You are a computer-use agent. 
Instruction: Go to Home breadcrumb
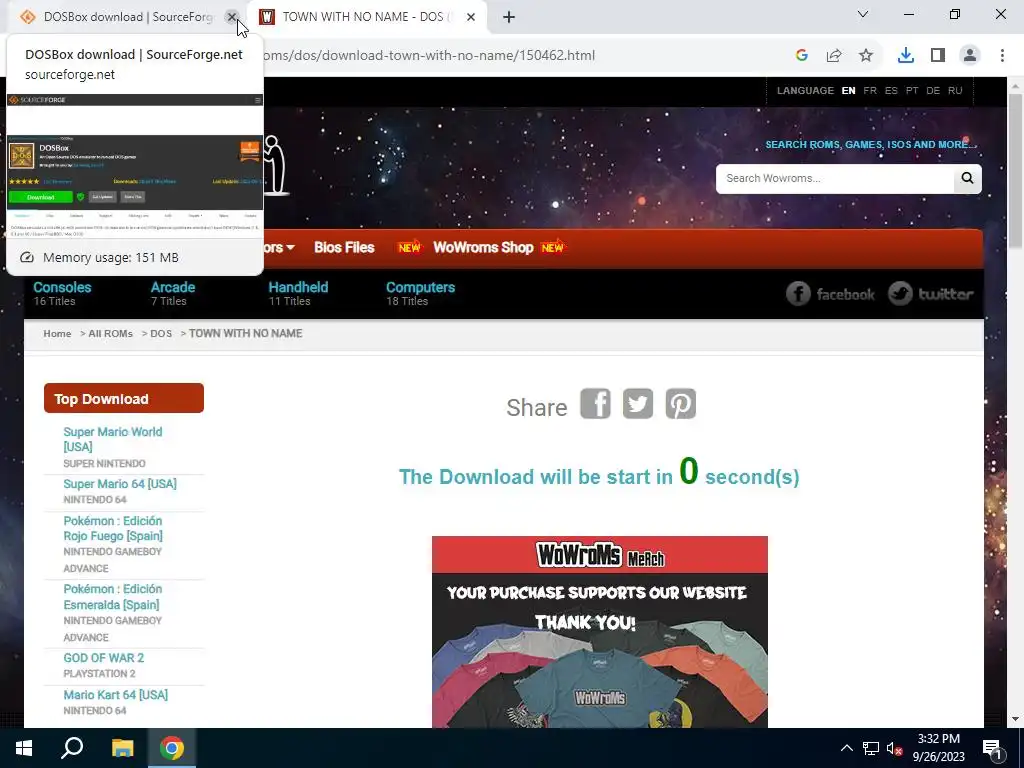(x=57, y=334)
